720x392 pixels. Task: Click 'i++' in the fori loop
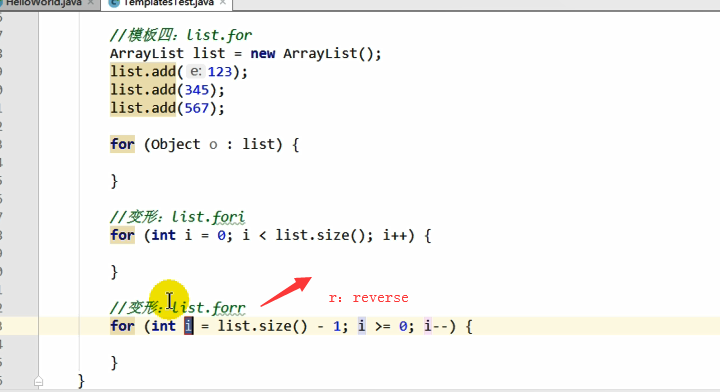tap(394, 235)
